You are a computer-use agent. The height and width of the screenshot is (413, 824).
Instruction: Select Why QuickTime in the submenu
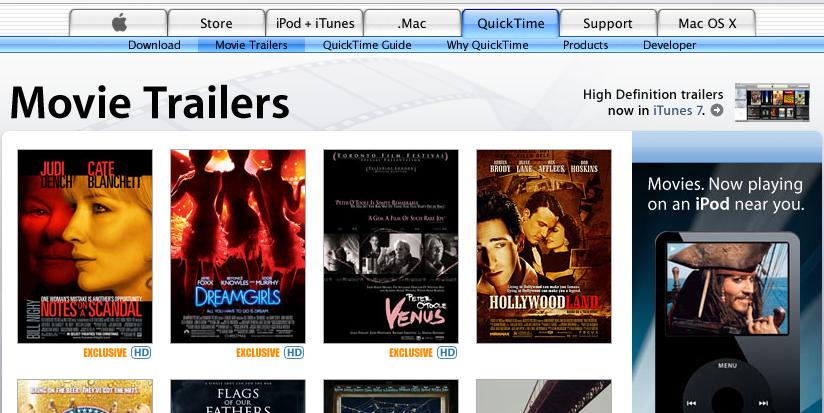(x=487, y=45)
